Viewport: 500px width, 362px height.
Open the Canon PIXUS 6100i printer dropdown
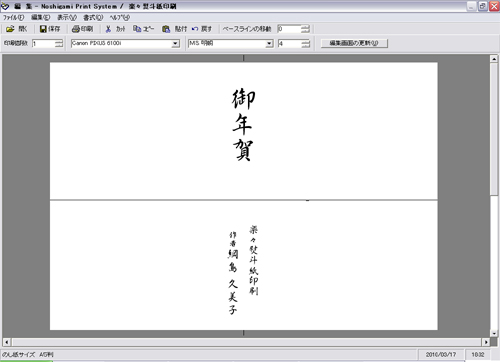pyautogui.click(x=175, y=44)
